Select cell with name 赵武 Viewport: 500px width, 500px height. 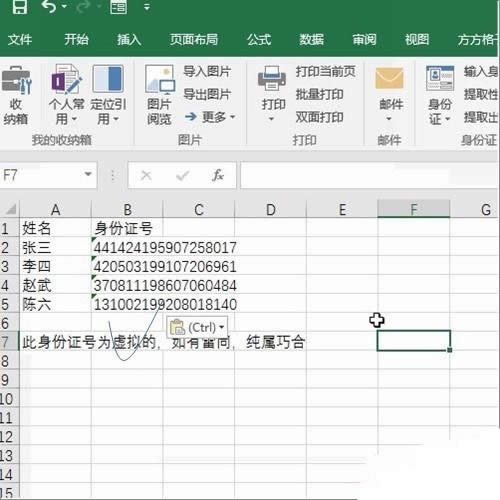click(x=55, y=285)
